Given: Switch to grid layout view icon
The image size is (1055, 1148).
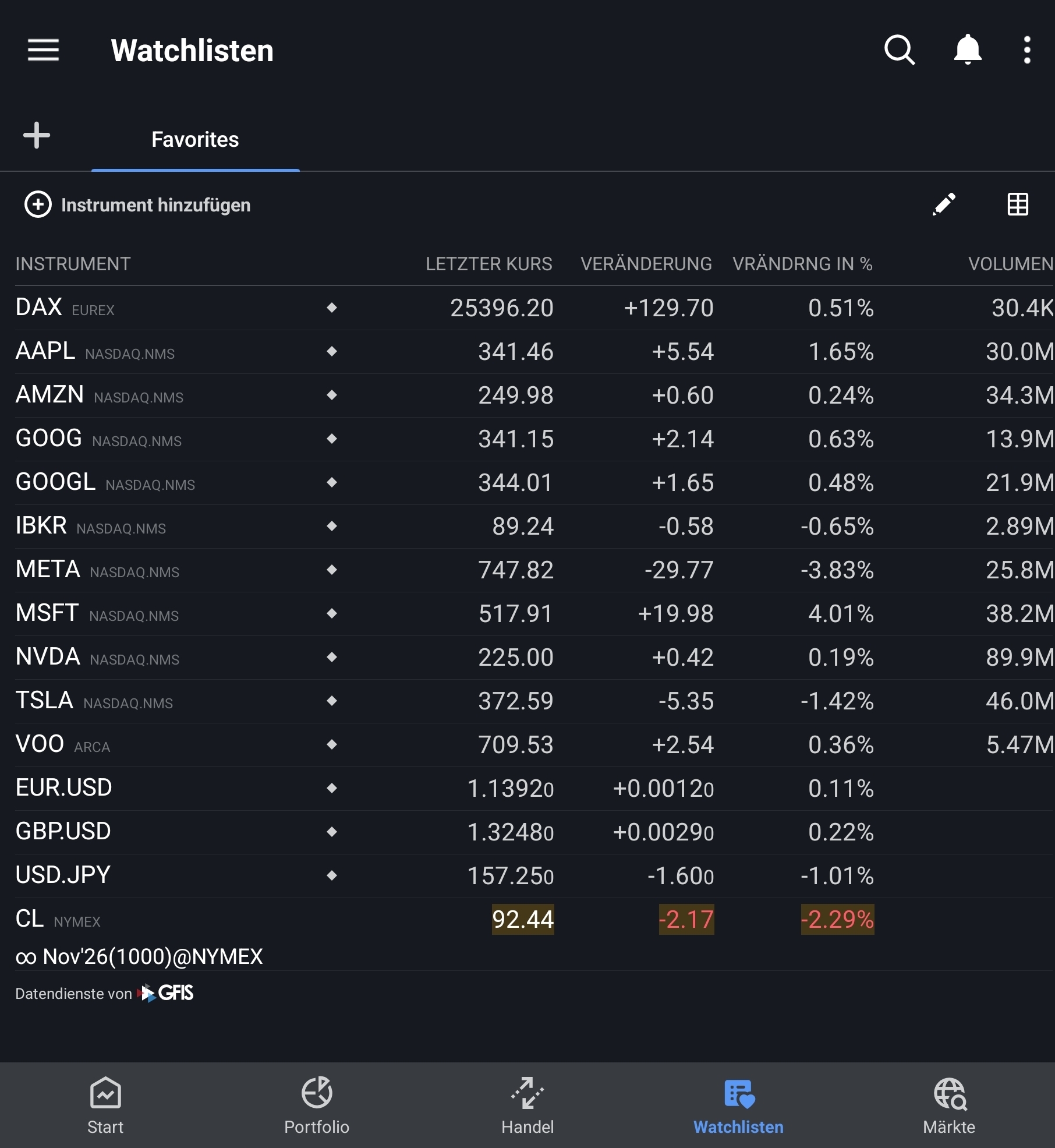Looking at the screenshot, I should (x=1018, y=204).
